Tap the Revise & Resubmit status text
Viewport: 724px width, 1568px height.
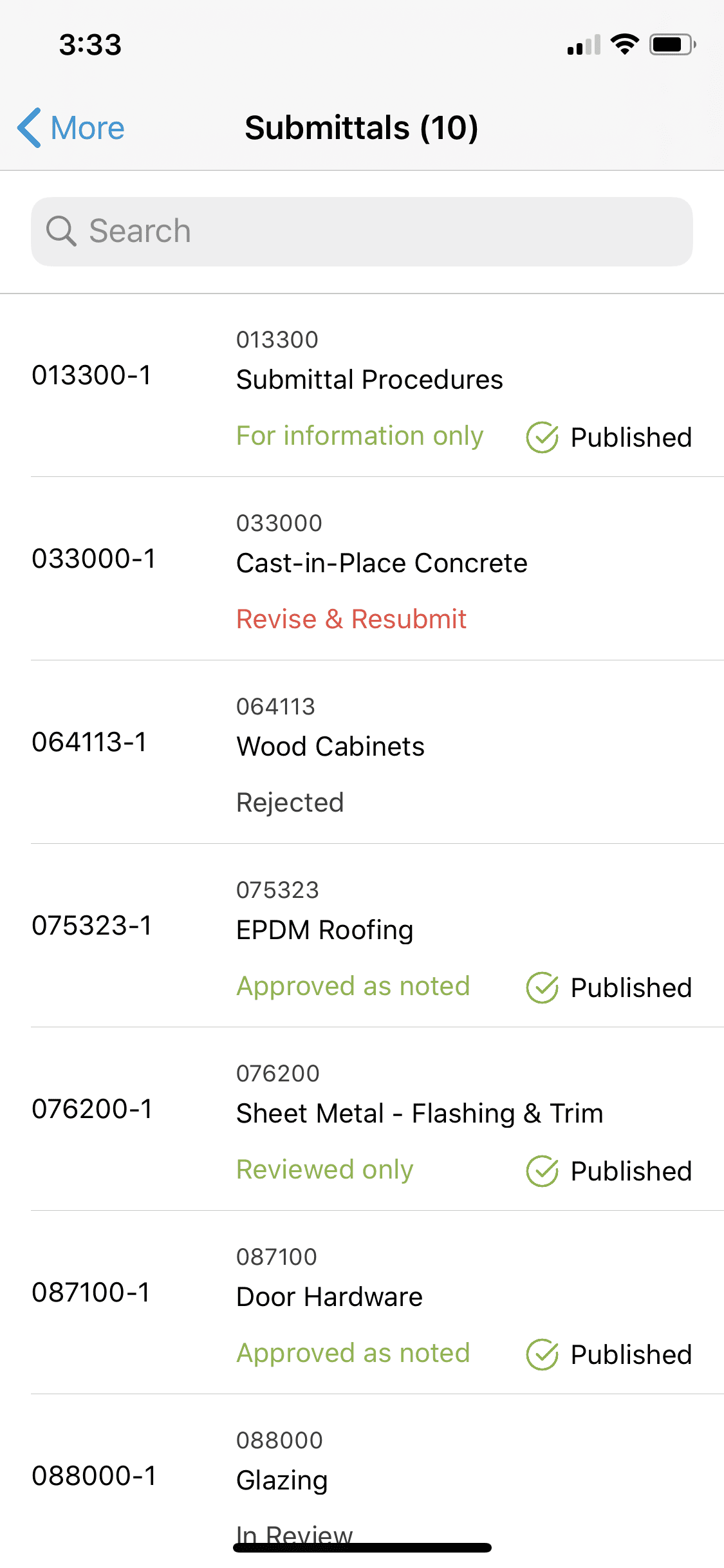(351, 619)
